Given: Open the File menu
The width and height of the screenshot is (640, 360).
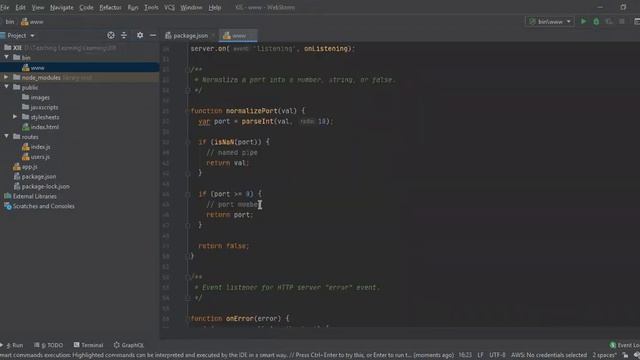Looking at the screenshot, I should pyautogui.click(x=5, y=7).
